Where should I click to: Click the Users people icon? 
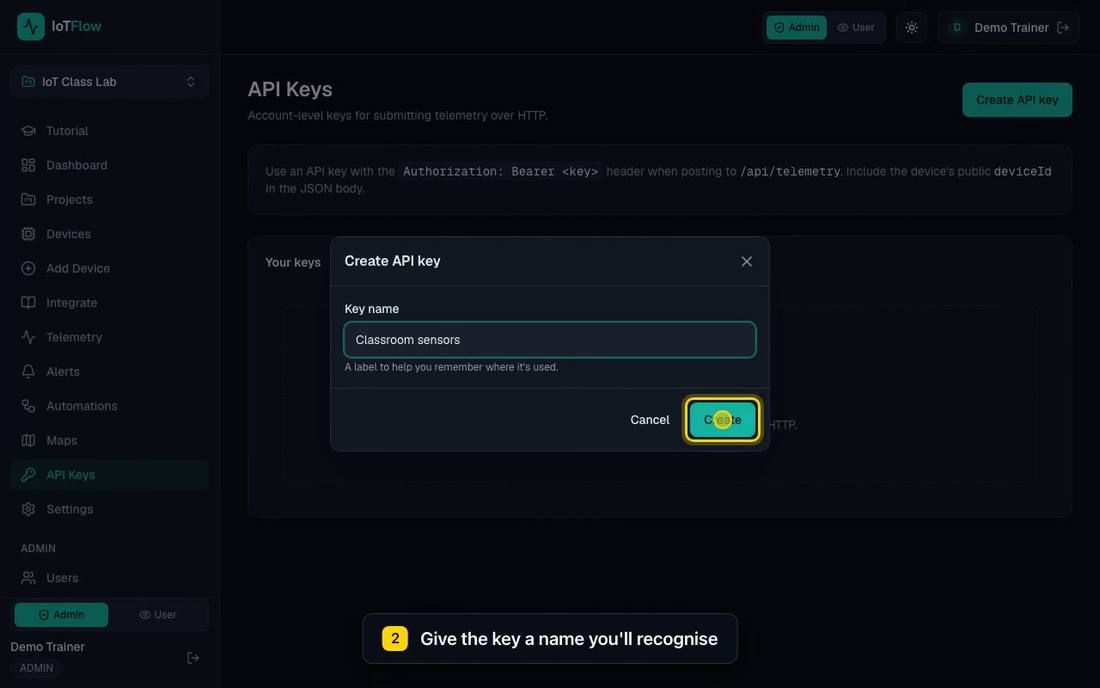point(28,578)
